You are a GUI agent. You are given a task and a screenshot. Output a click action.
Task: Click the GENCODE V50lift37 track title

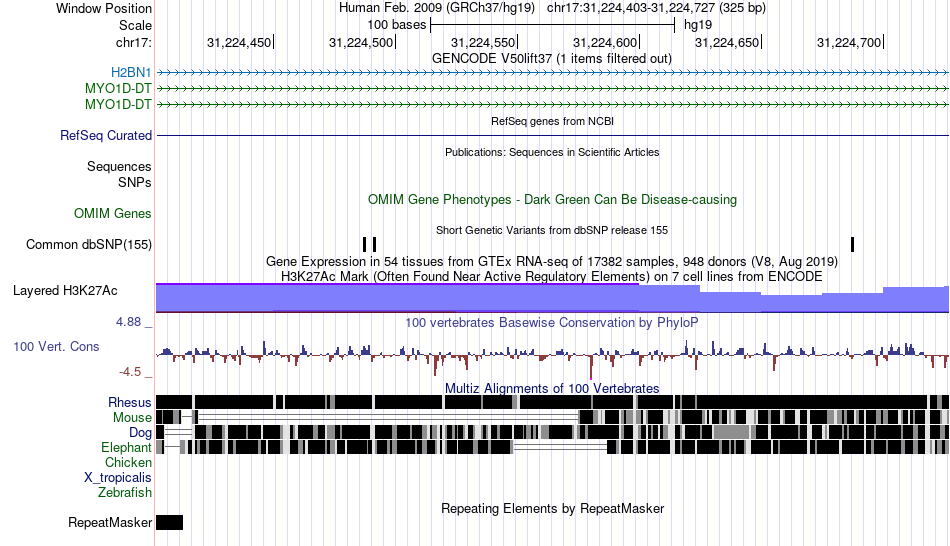pyautogui.click(x=552, y=59)
